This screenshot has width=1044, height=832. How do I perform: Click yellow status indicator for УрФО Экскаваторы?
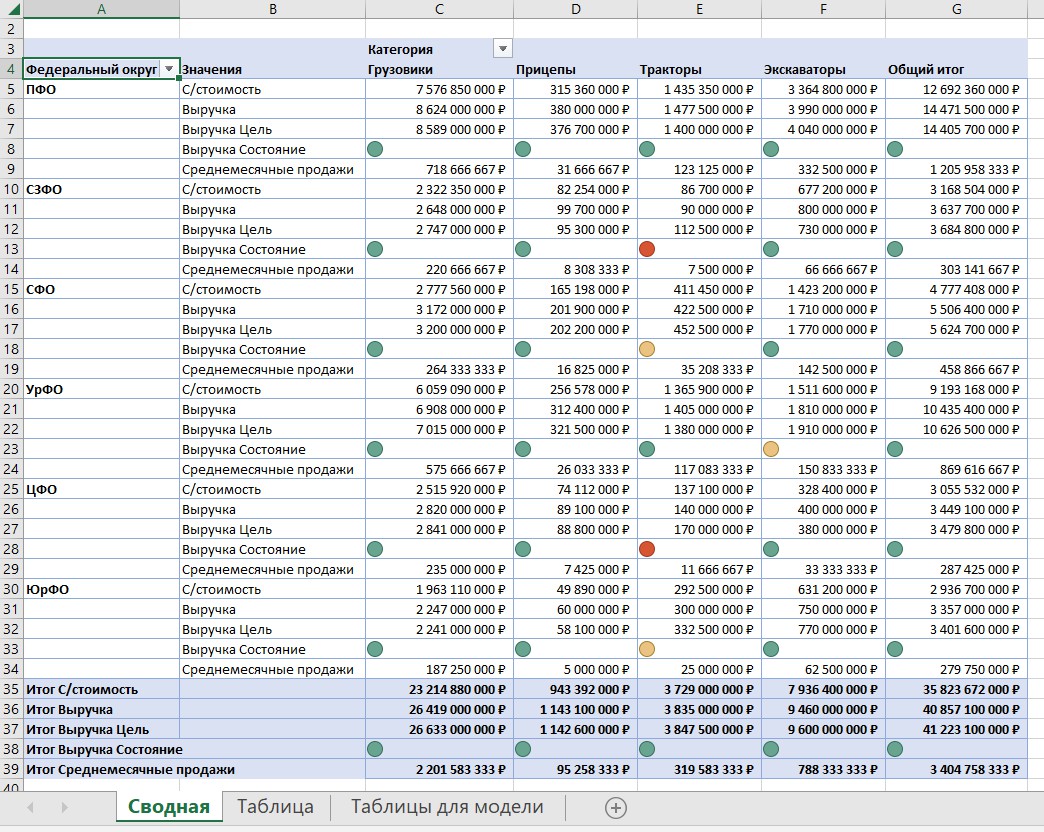tap(771, 449)
